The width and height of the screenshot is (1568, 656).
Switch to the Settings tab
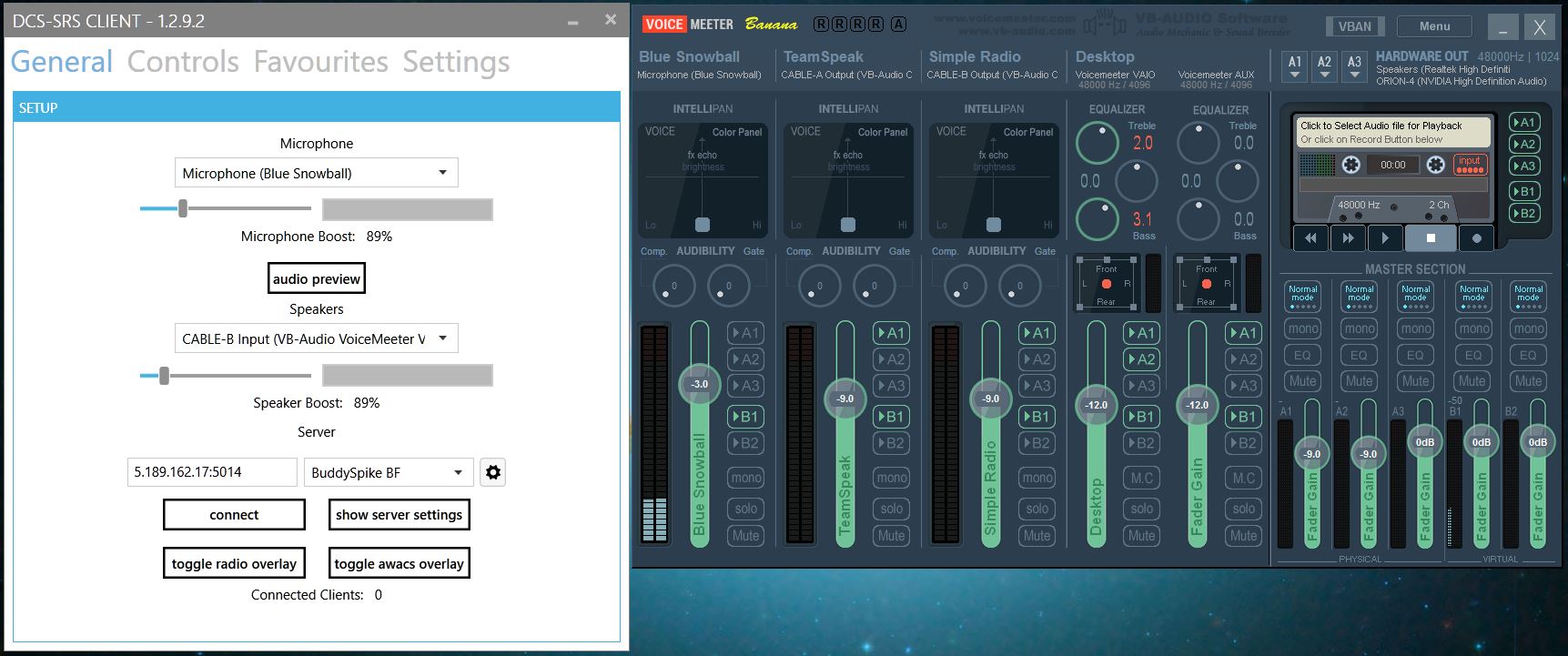coord(456,62)
